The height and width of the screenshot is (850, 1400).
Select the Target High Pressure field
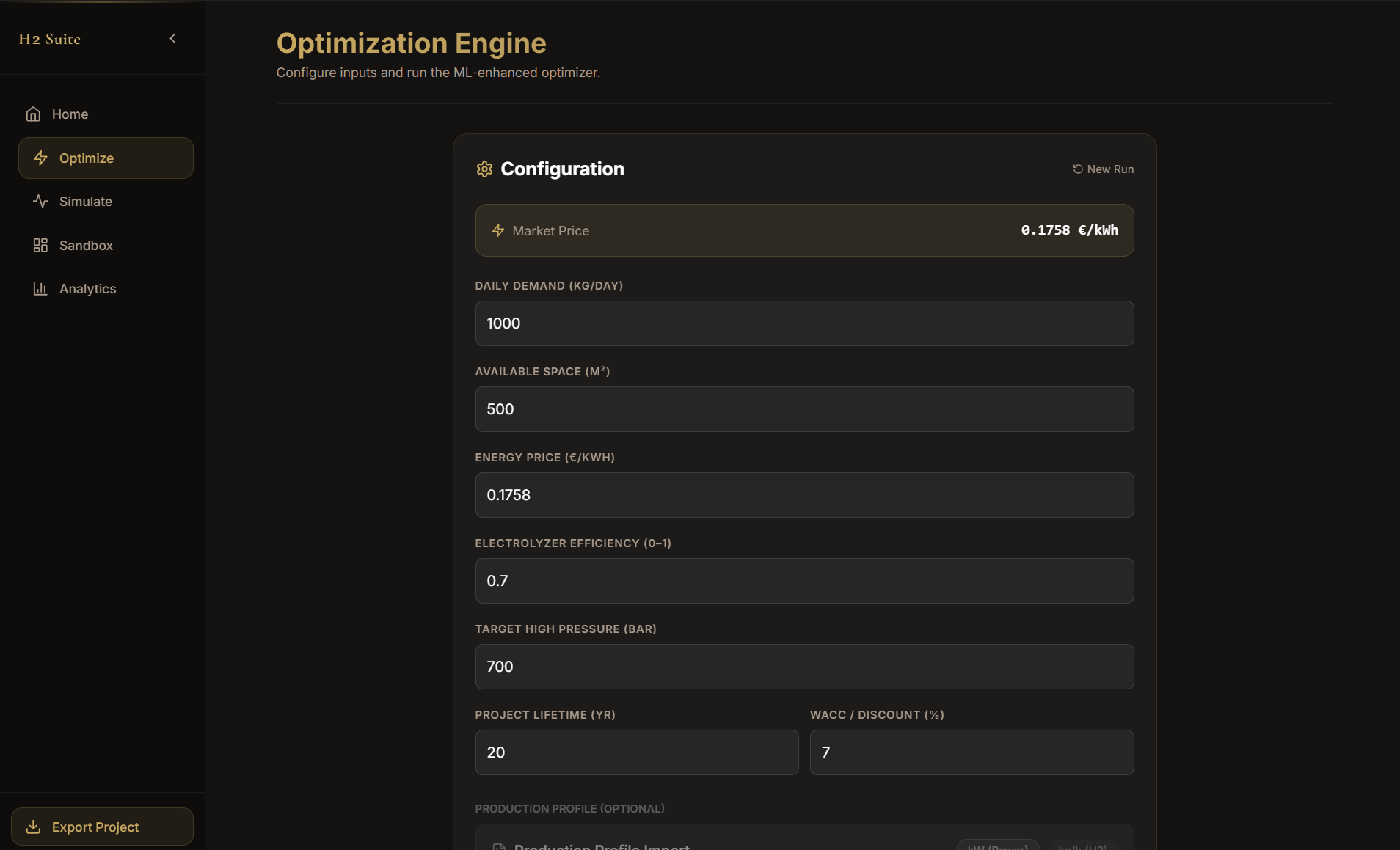[804, 667]
